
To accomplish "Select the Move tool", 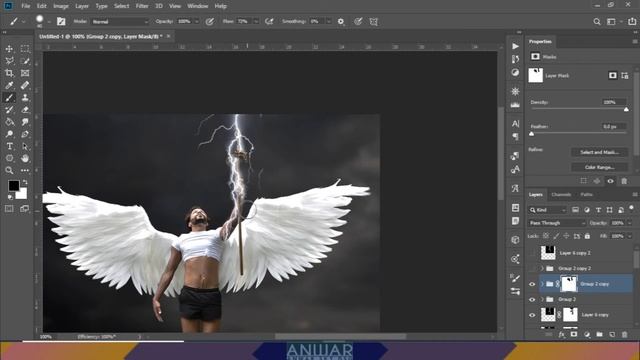I will pyautogui.click(x=9, y=49).
